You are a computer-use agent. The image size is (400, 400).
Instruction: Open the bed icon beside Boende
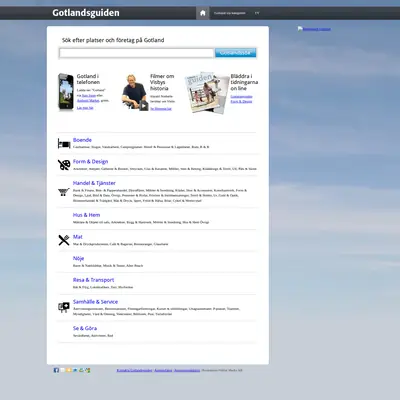tap(64, 144)
